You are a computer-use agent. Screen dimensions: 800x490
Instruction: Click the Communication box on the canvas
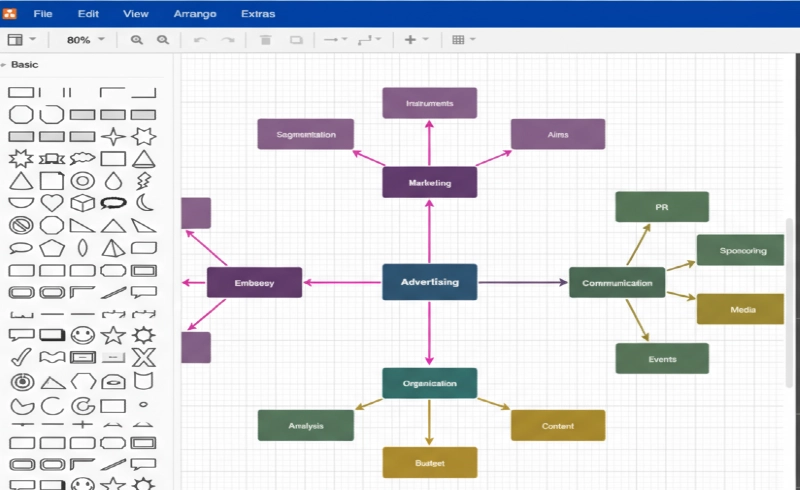coord(616,283)
